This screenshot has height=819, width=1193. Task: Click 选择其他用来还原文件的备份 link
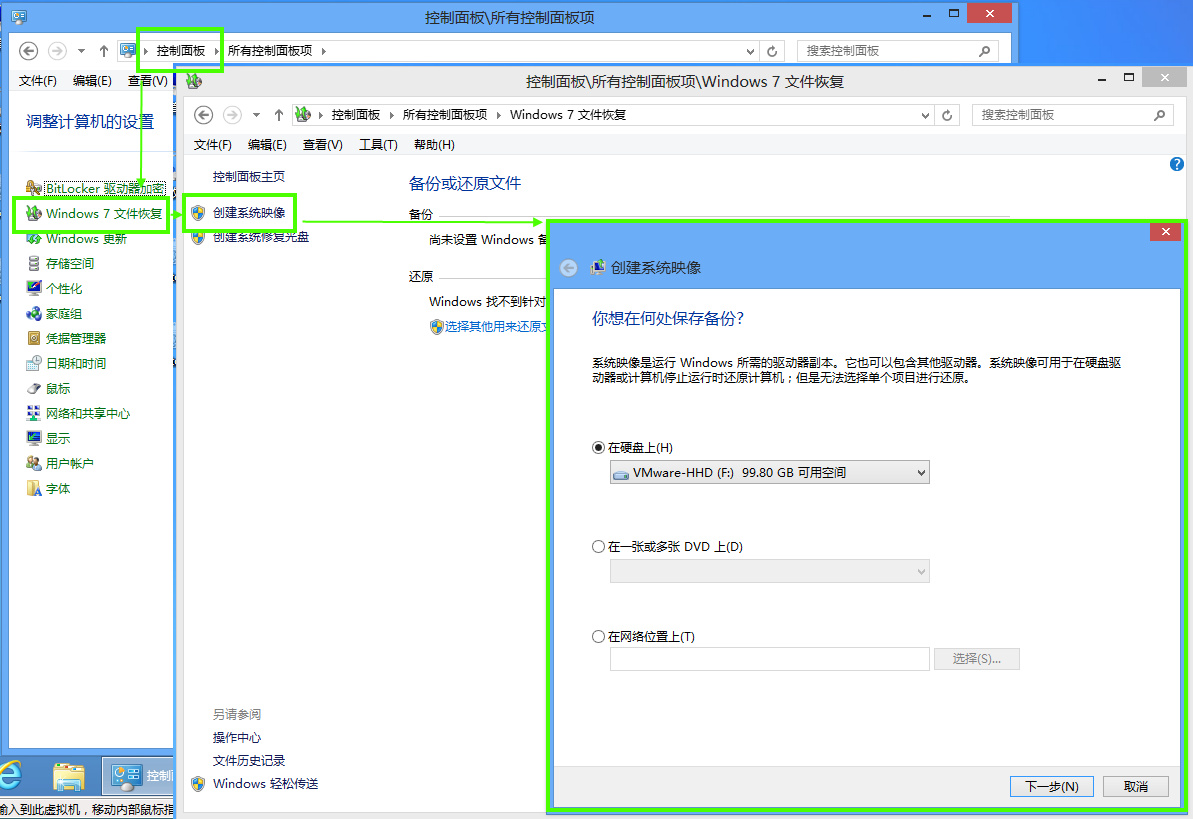point(495,327)
